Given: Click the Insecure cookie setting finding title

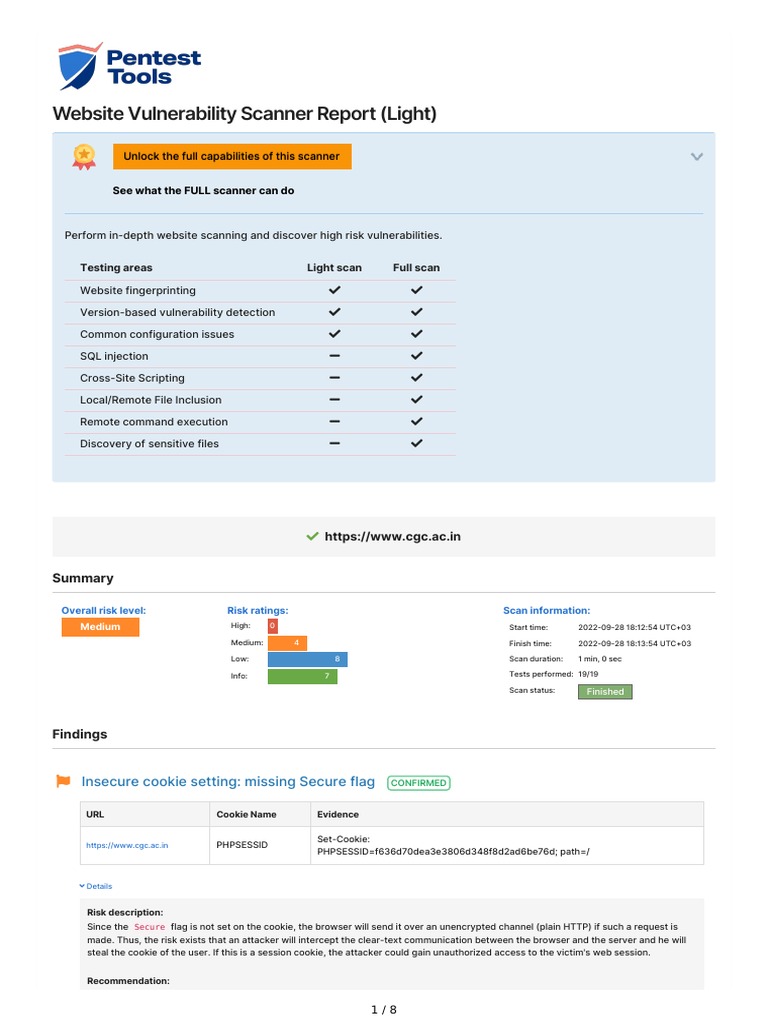Looking at the screenshot, I should [228, 782].
